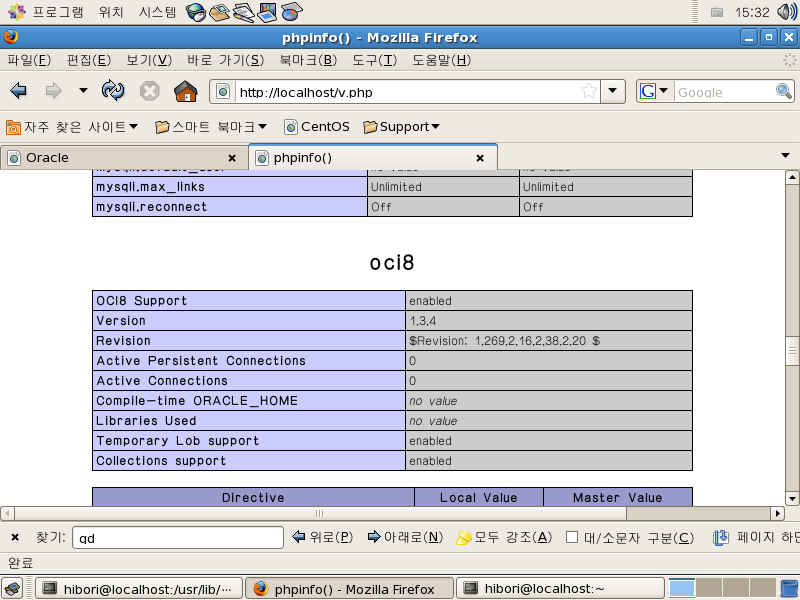Click the 15:32 clock
The image size is (800, 600).
pos(752,12)
